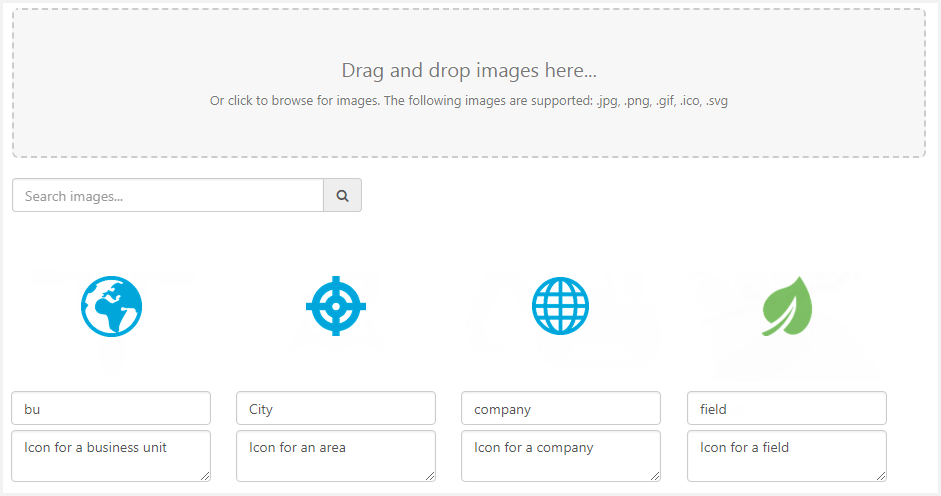Viewport: 941px width, 496px height.
Task: Click the Search images text box
Action: [168, 195]
